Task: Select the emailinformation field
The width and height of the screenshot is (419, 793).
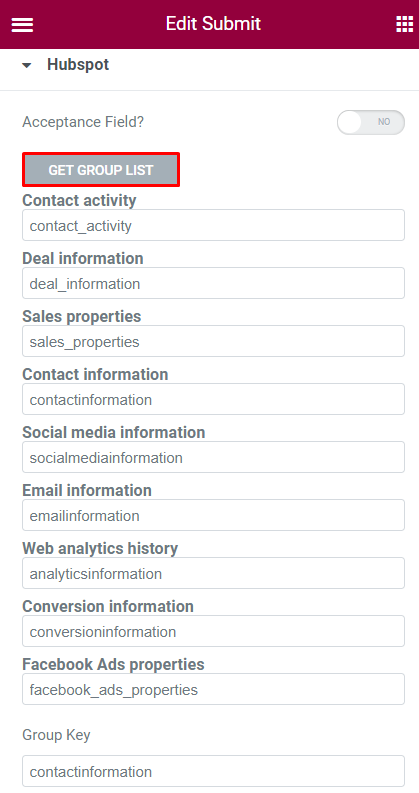Action: 213,515
